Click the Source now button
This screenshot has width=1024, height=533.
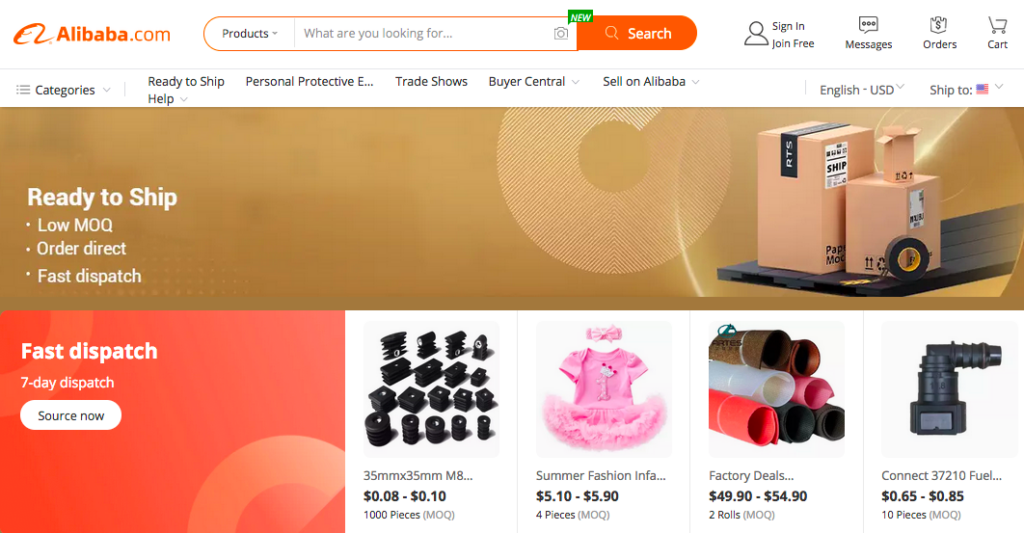click(71, 416)
